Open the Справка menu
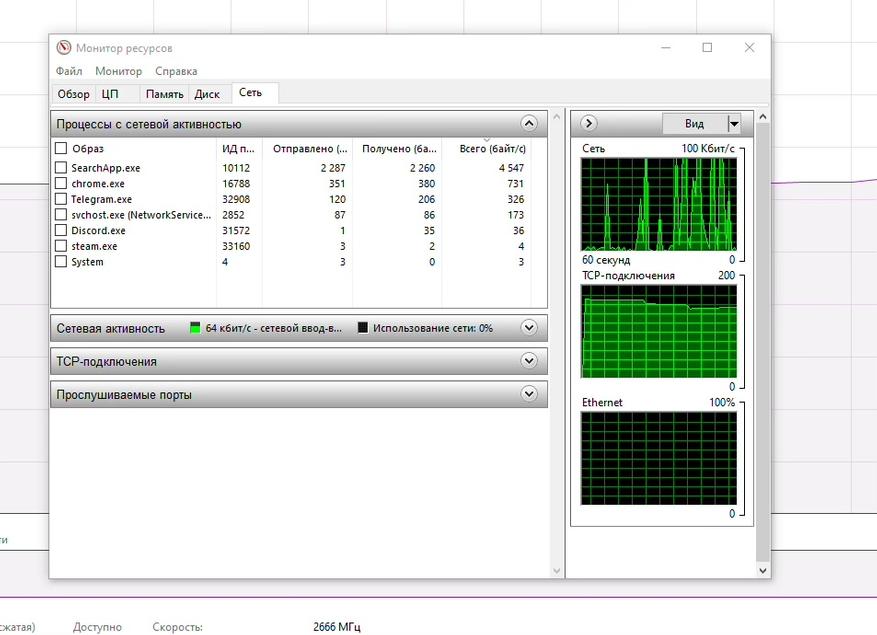 click(176, 71)
